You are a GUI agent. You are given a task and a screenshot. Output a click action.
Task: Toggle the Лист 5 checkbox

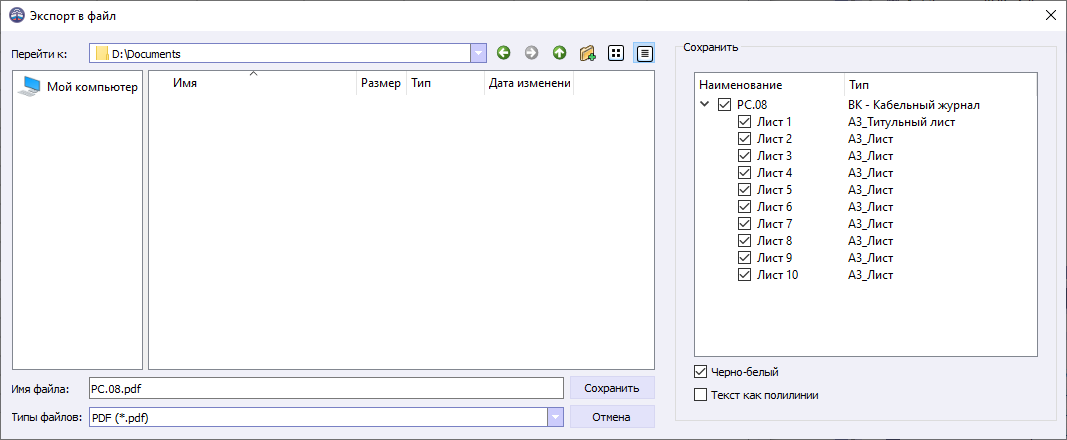tap(744, 190)
